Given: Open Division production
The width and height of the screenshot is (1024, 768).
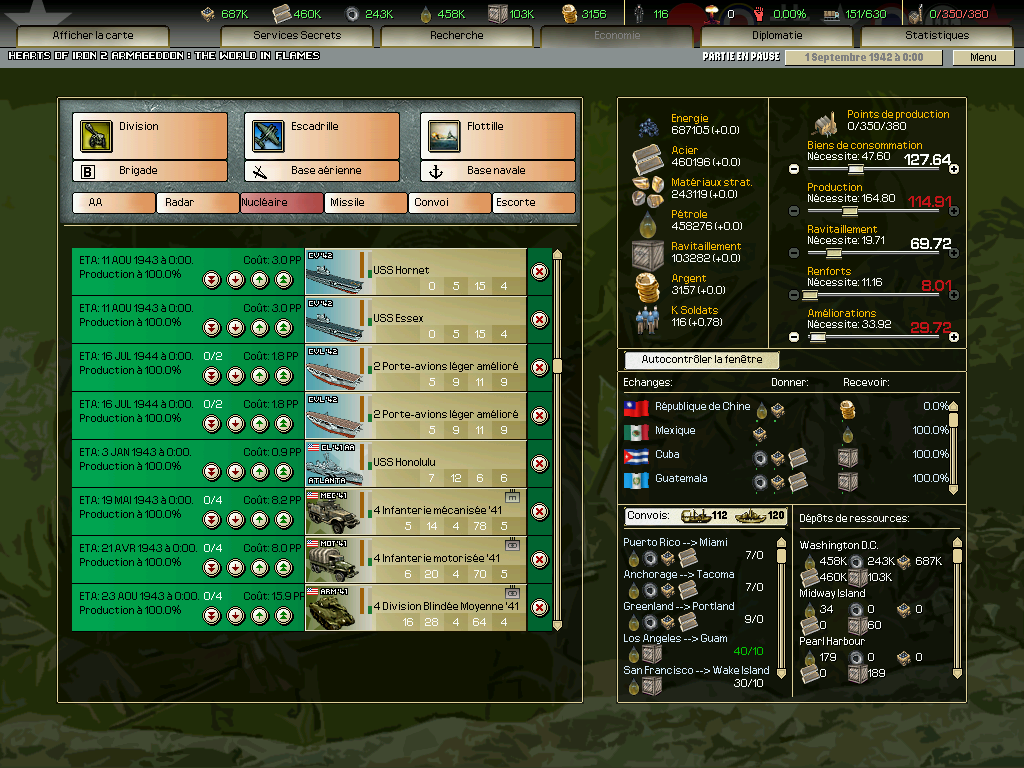Looking at the screenshot, I should (x=150, y=136).
